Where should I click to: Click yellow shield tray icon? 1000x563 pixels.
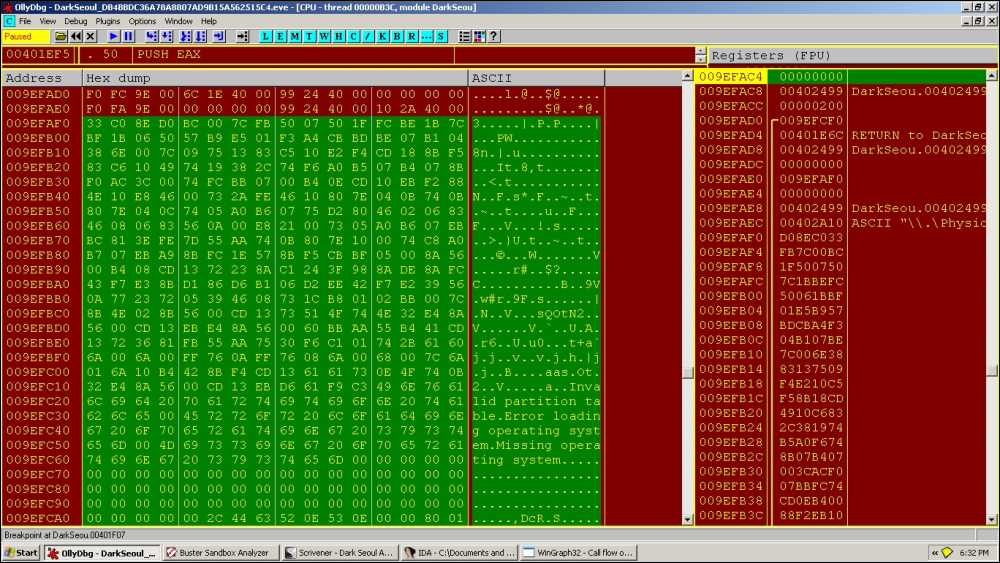pos(947,553)
